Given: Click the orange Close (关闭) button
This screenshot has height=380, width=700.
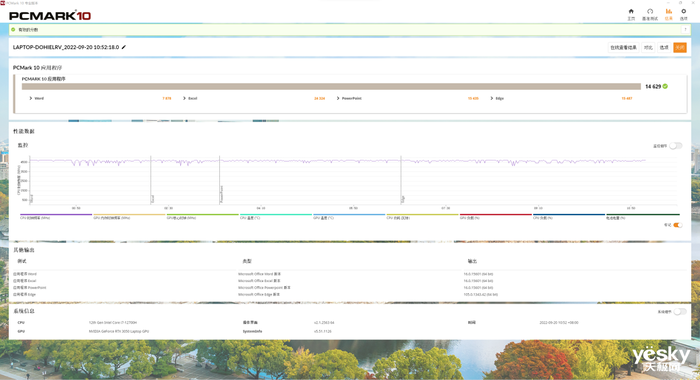Looking at the screenshot, I should (x=679, y=47).
